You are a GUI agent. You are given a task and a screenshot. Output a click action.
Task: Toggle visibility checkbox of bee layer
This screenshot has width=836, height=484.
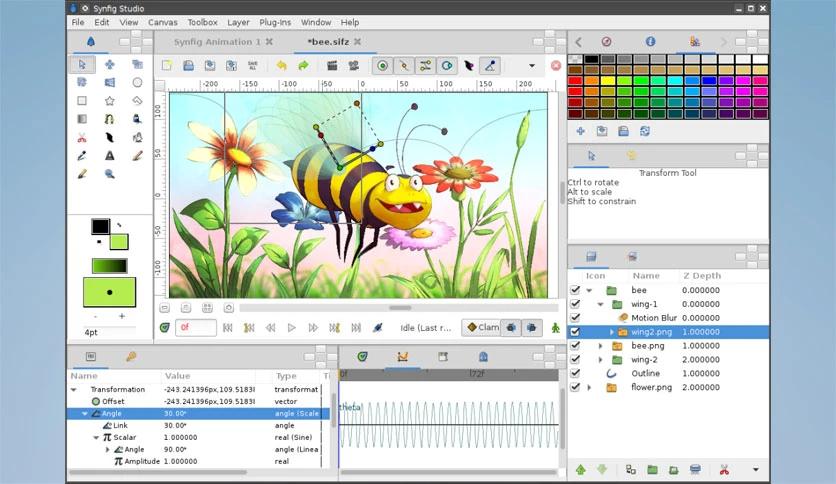575,290
